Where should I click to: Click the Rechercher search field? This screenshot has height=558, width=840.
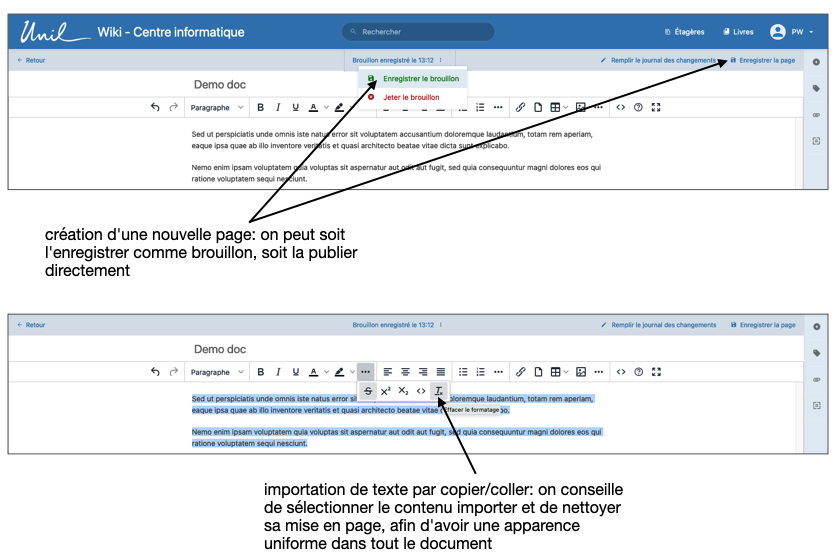(x=418, y=32)
